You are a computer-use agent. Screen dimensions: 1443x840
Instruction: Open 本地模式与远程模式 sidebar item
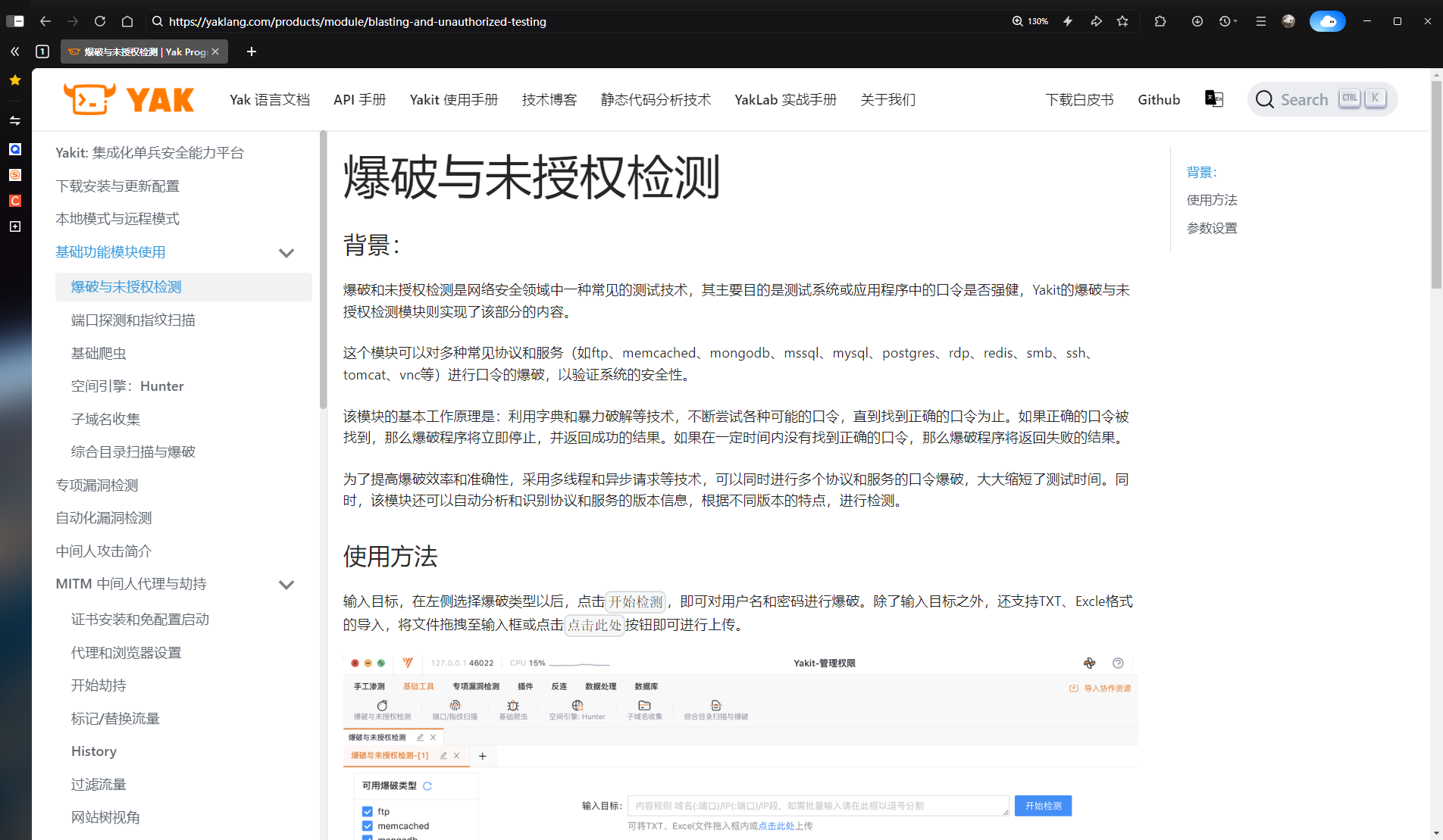pyautogui.click(x=117, y=219)
